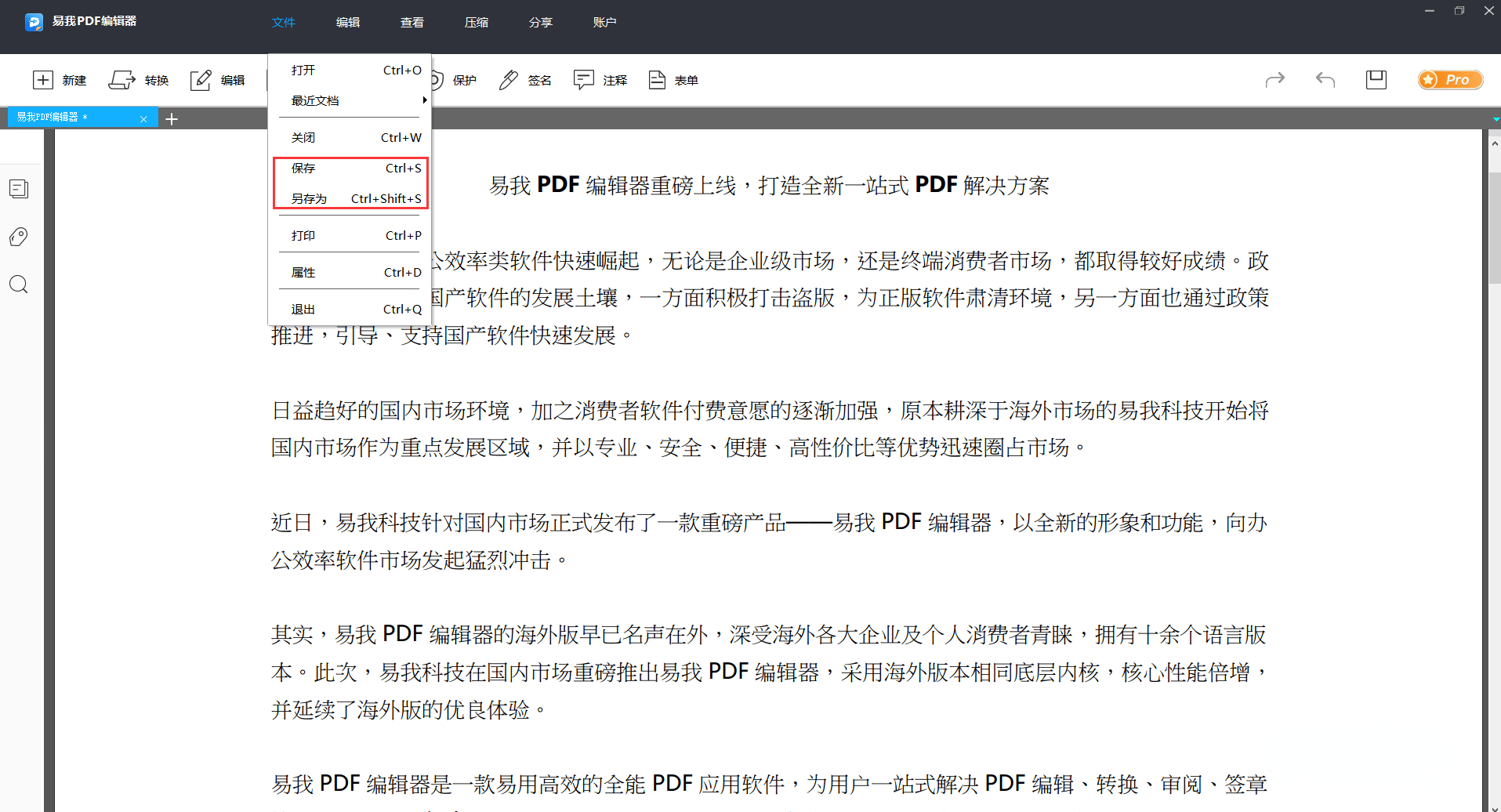Open the 编辑 (Edit) menu in title bar
1501x812 pixels.
pos(348,22)
